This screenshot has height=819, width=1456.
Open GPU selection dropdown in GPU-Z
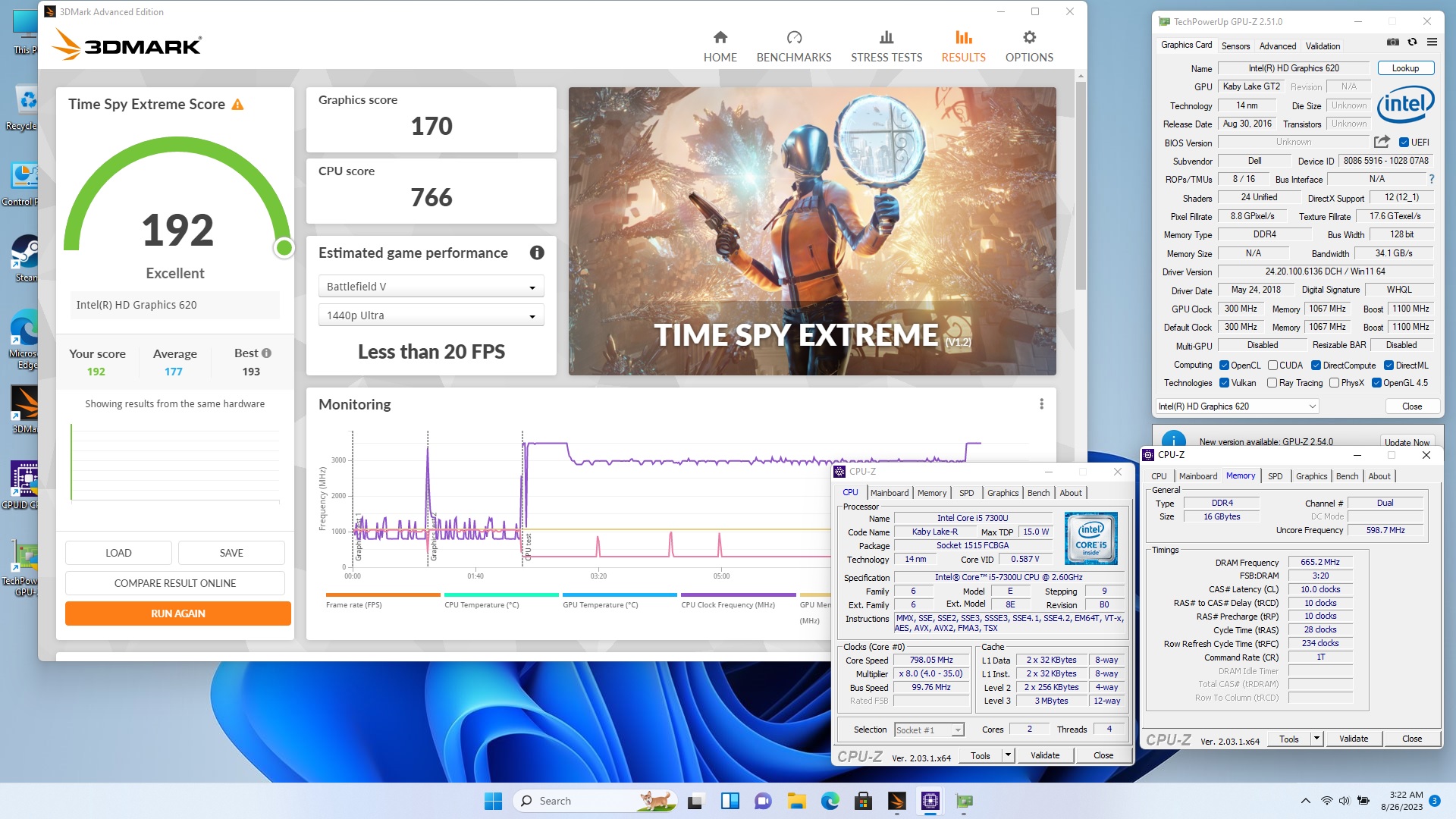pos(1237,406)
